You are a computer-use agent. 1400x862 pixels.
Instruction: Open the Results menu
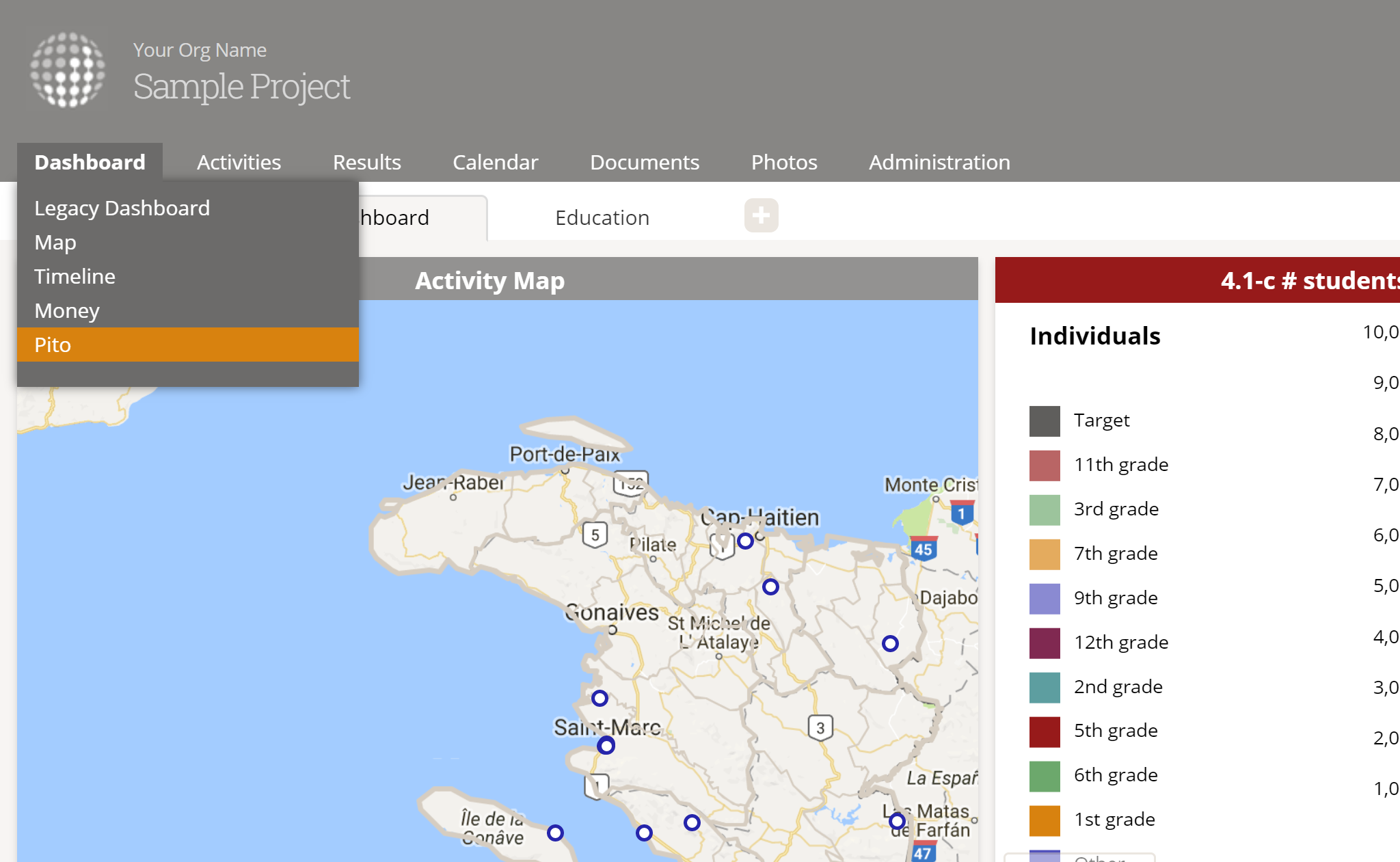[366, 163]
